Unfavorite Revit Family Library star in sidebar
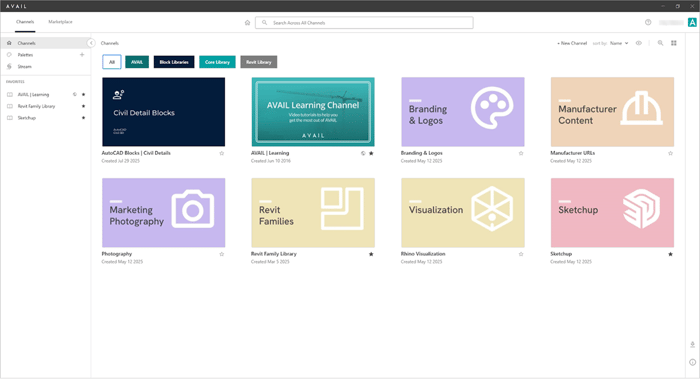 pyautogui.click(x=83, y=106)
